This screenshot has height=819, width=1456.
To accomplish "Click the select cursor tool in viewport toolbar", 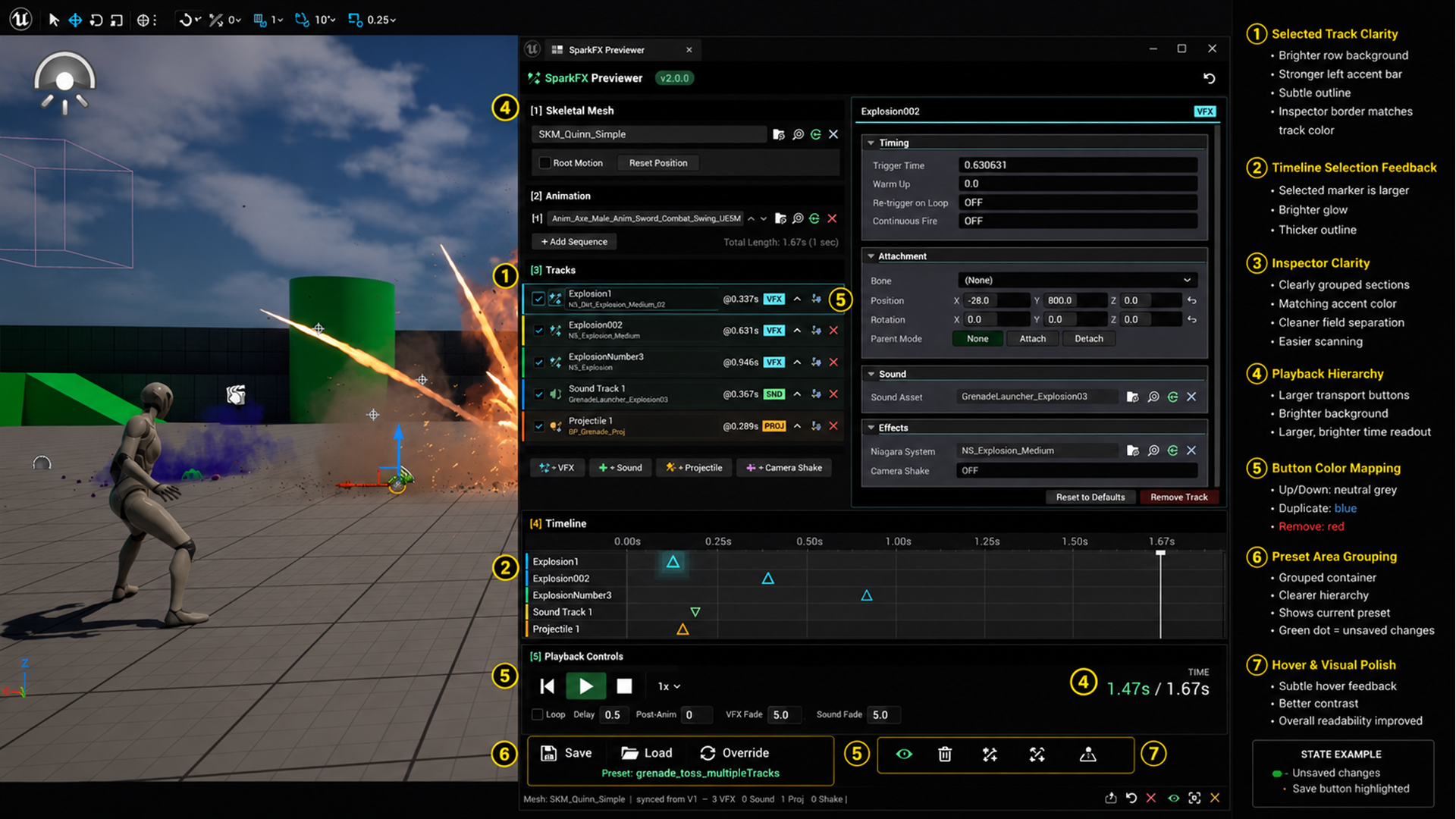I will [x=54, y=20].
